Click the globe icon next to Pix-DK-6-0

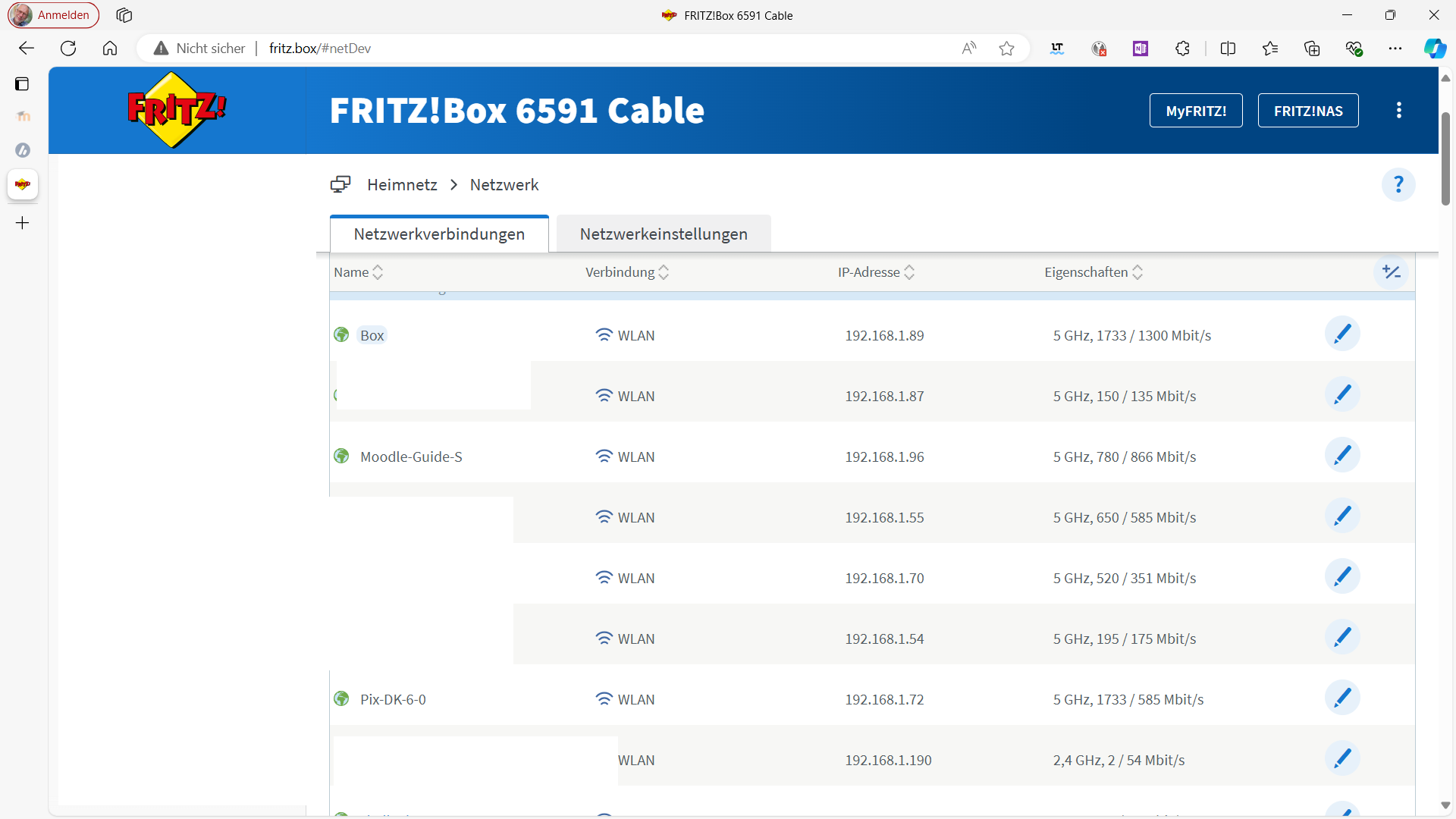click(x=341, y=698)
